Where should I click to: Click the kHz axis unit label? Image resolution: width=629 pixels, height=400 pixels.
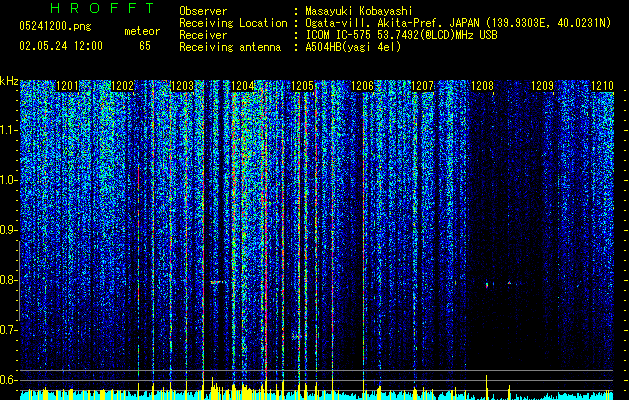coord(9,81)
